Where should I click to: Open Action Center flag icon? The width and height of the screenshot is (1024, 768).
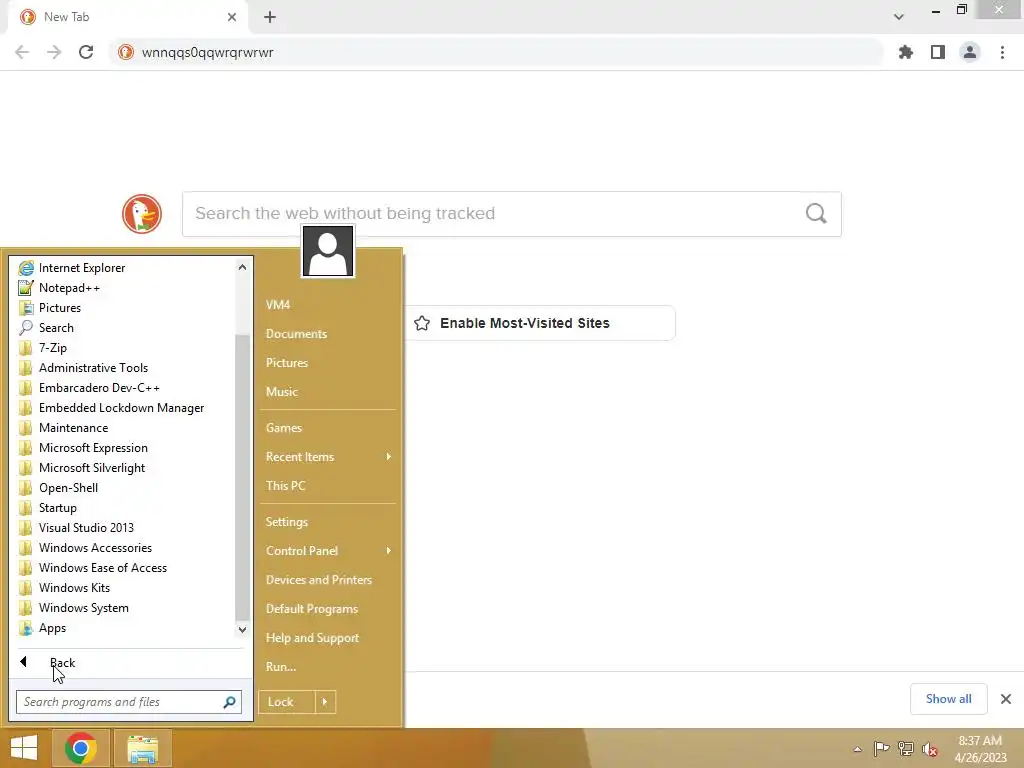(881, 749)
